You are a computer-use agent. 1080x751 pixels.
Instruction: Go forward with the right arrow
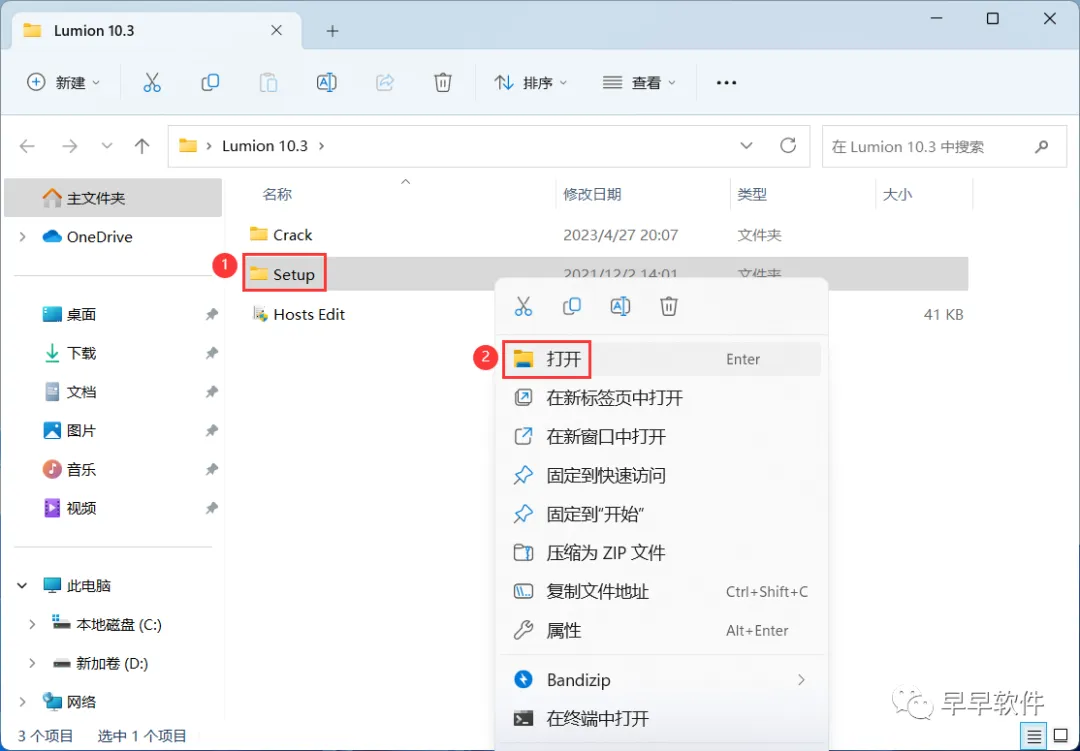pyautogui.click(x=70, y=146)
